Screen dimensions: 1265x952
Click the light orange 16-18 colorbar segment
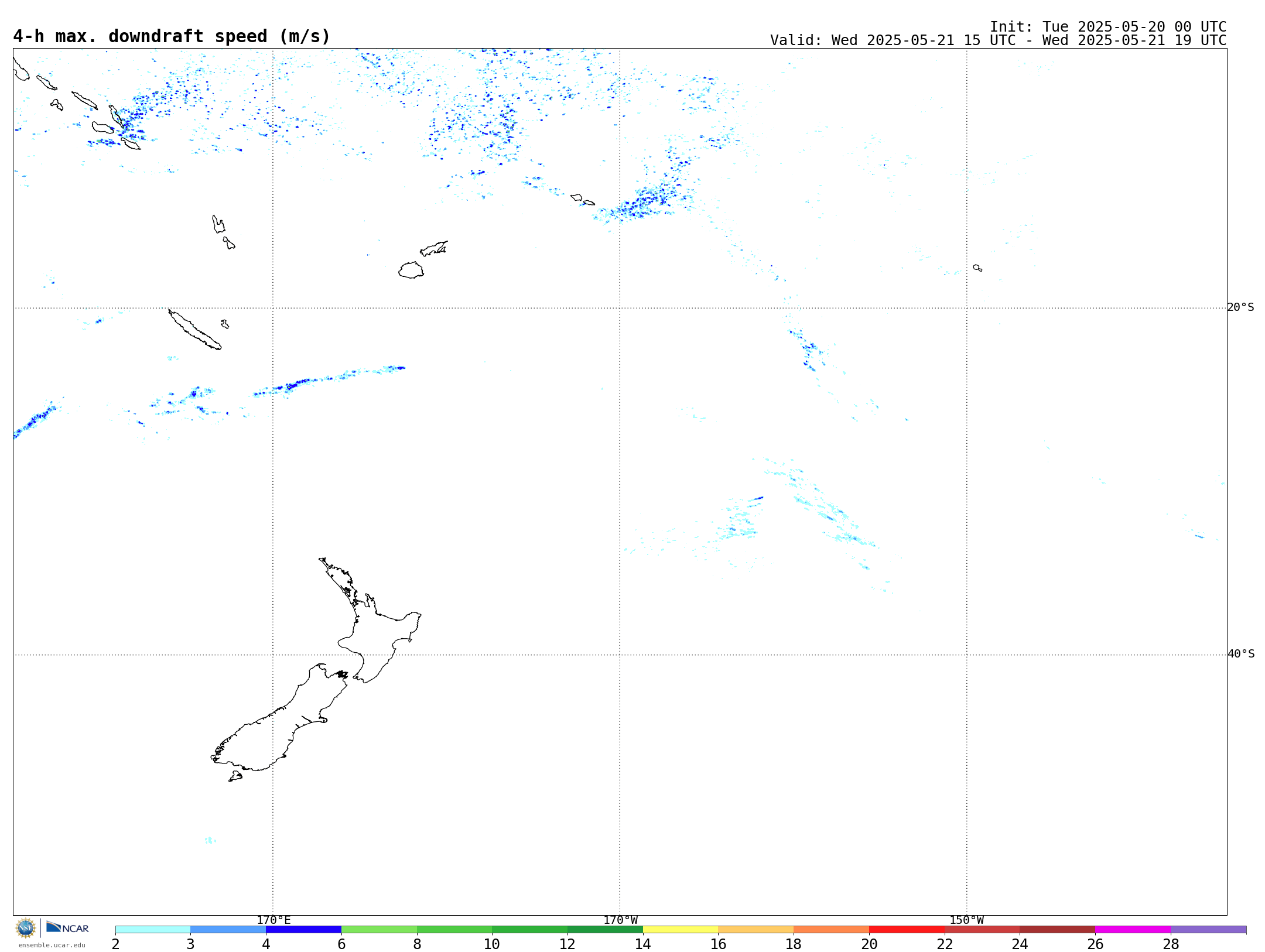click(x=756, y=930)
